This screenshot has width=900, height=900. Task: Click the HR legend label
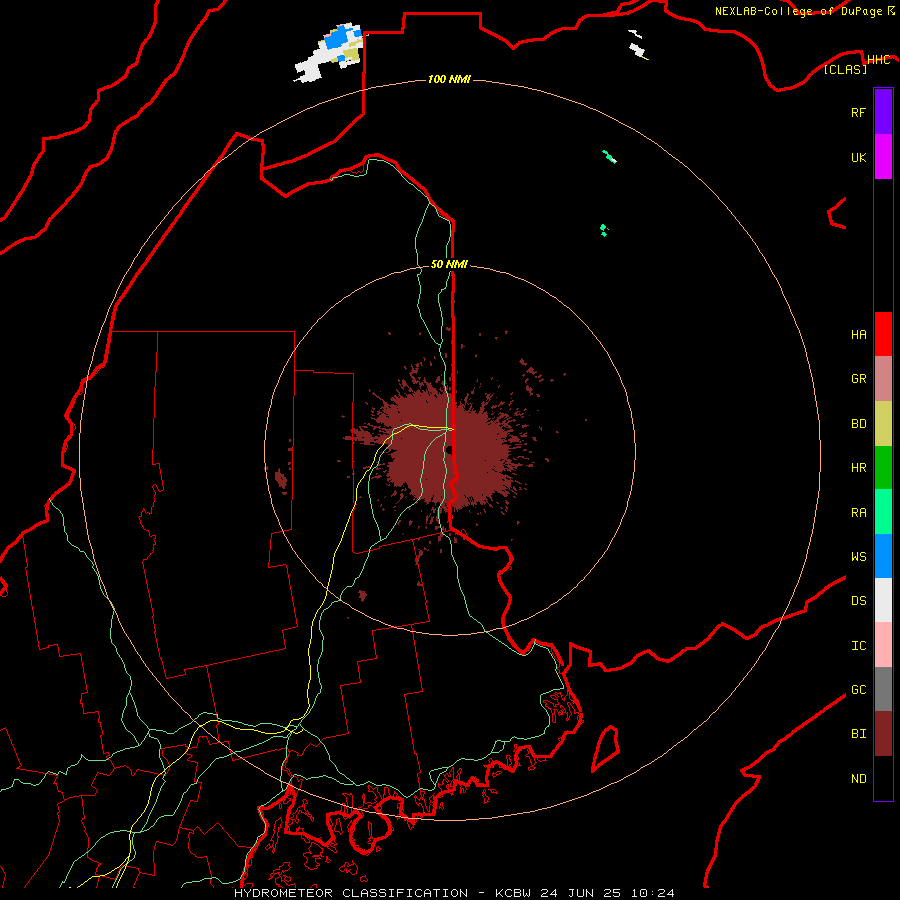(858, 468)
